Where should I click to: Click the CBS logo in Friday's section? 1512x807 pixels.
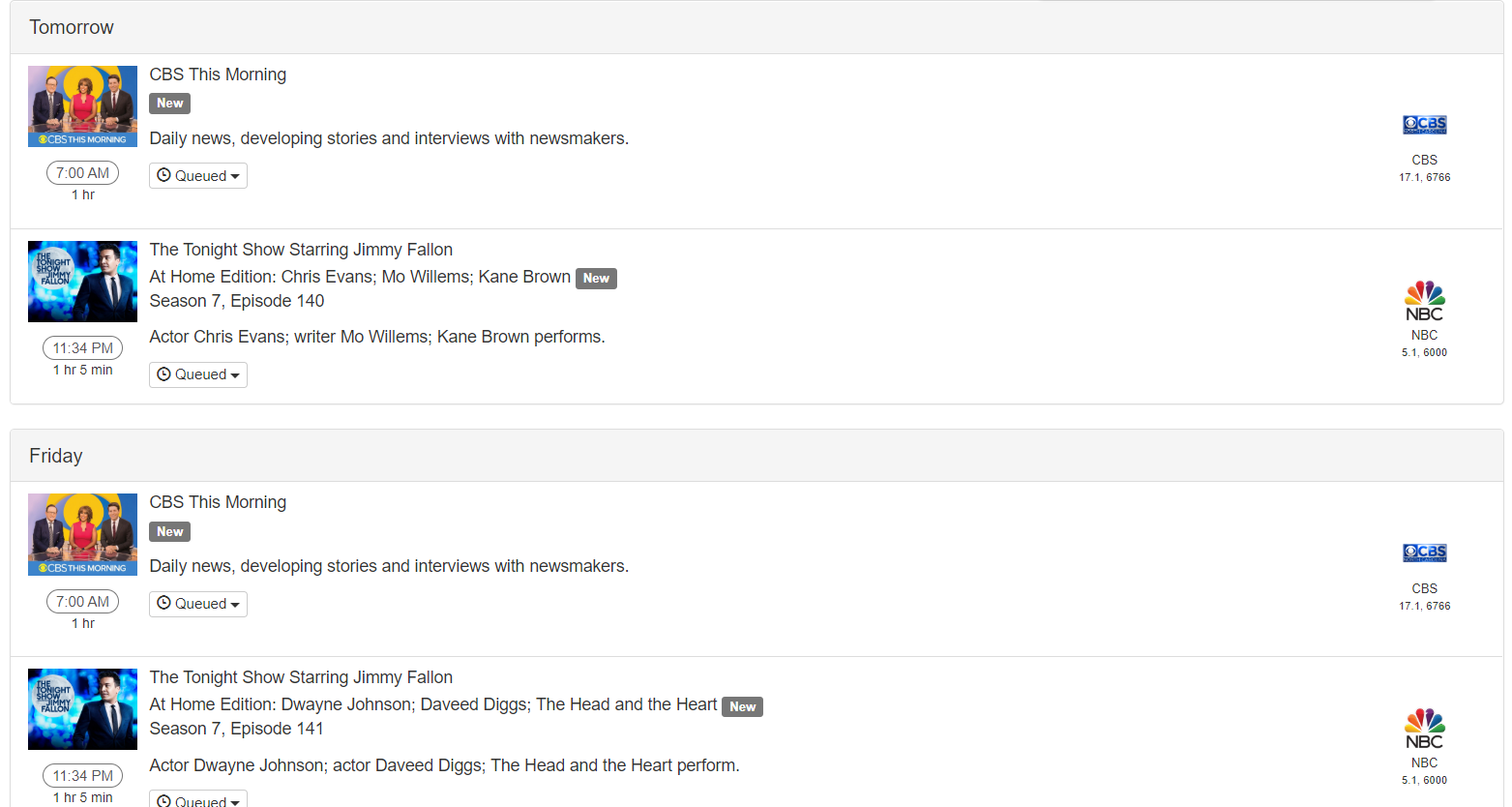coord(1424,553)
